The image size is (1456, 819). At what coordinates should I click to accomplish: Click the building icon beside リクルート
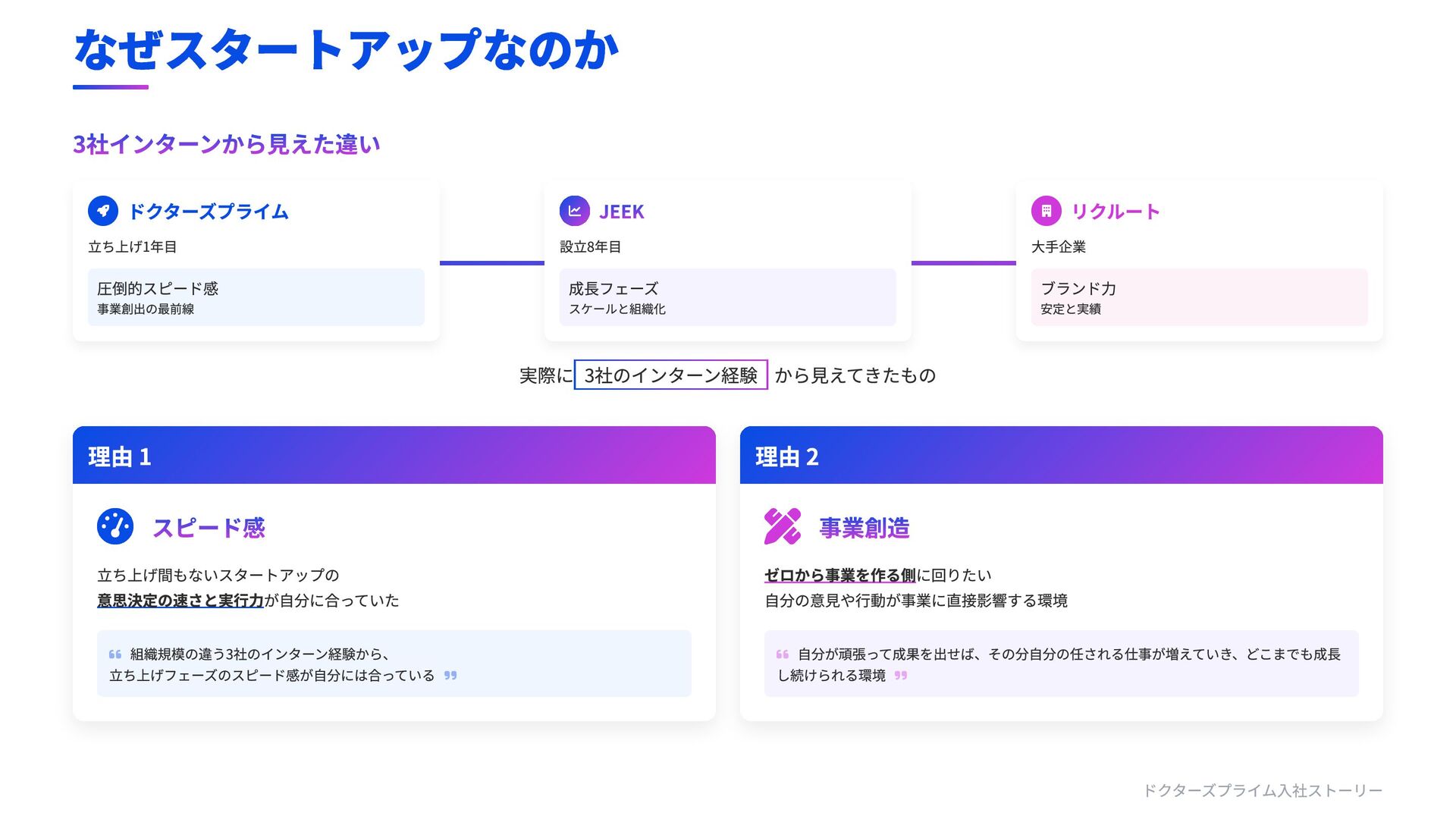coord(1046,211)
